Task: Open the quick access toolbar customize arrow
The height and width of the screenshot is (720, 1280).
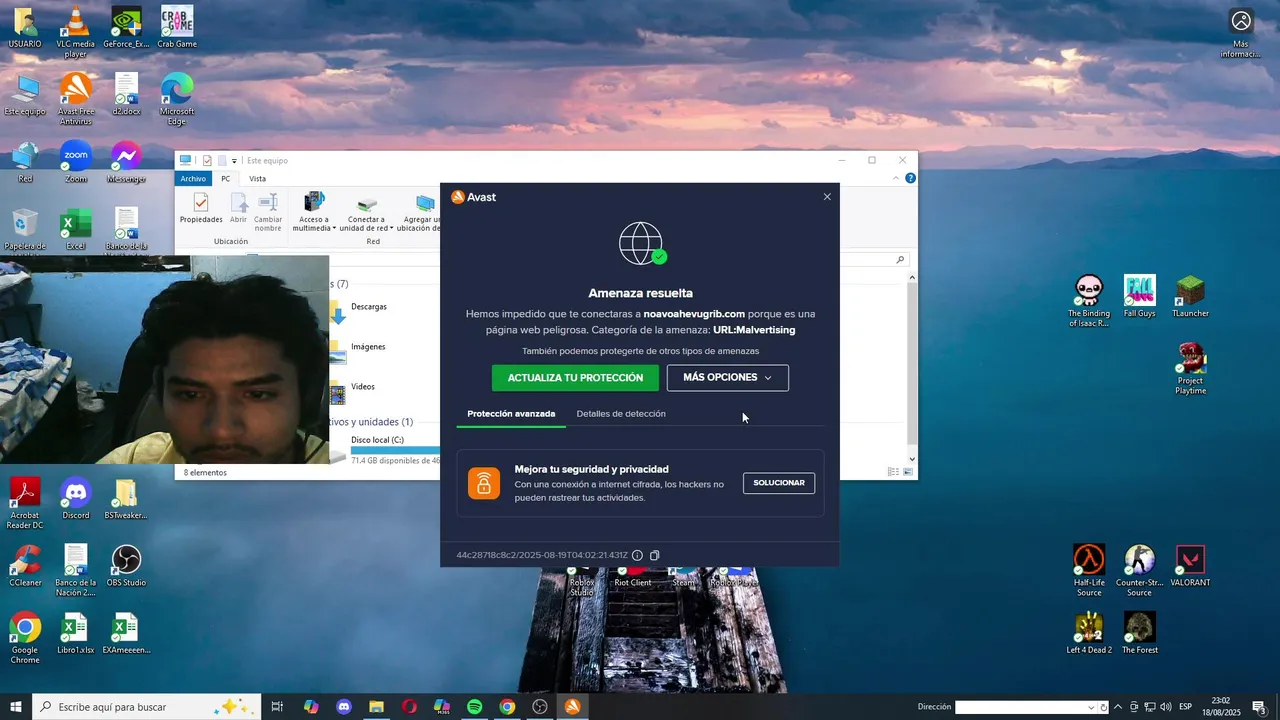Action: [x=234, y=161]
